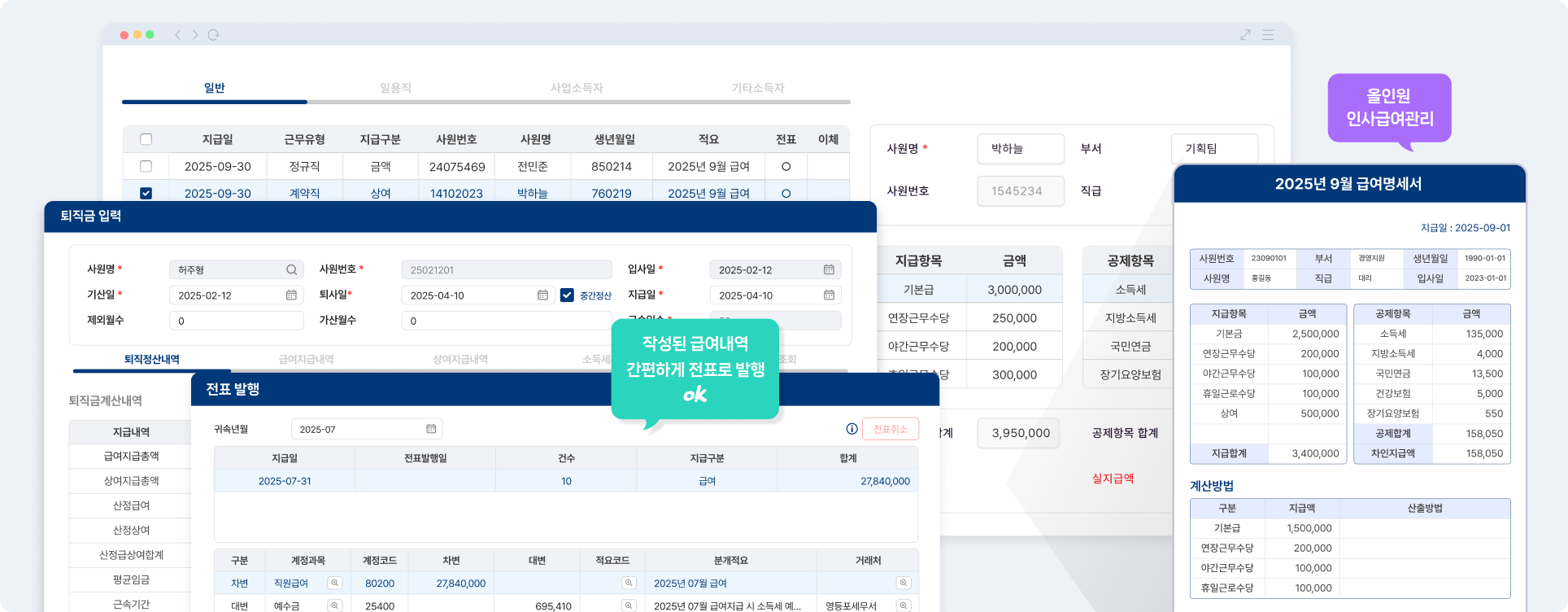
Task: Search 거래처 beside 영등포세무서
Action: click(903, 606)
